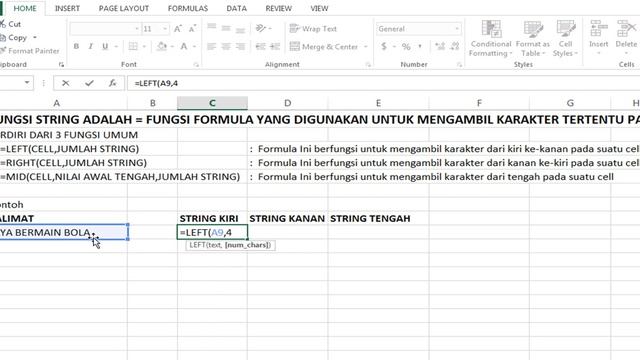
Task: Open Alignment dialog launcher
Action: pos(368,64)
